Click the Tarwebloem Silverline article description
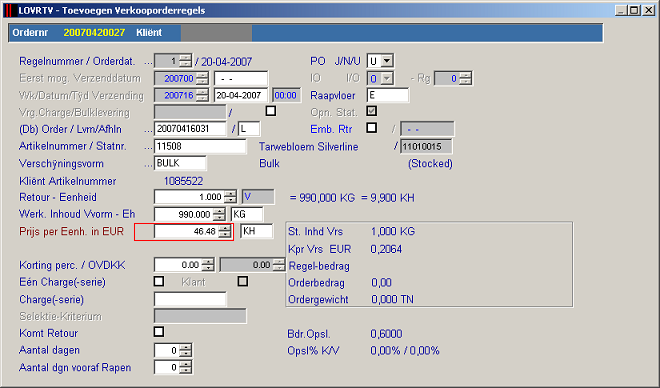Screen dimensions: 660x388 coord(309,147)
